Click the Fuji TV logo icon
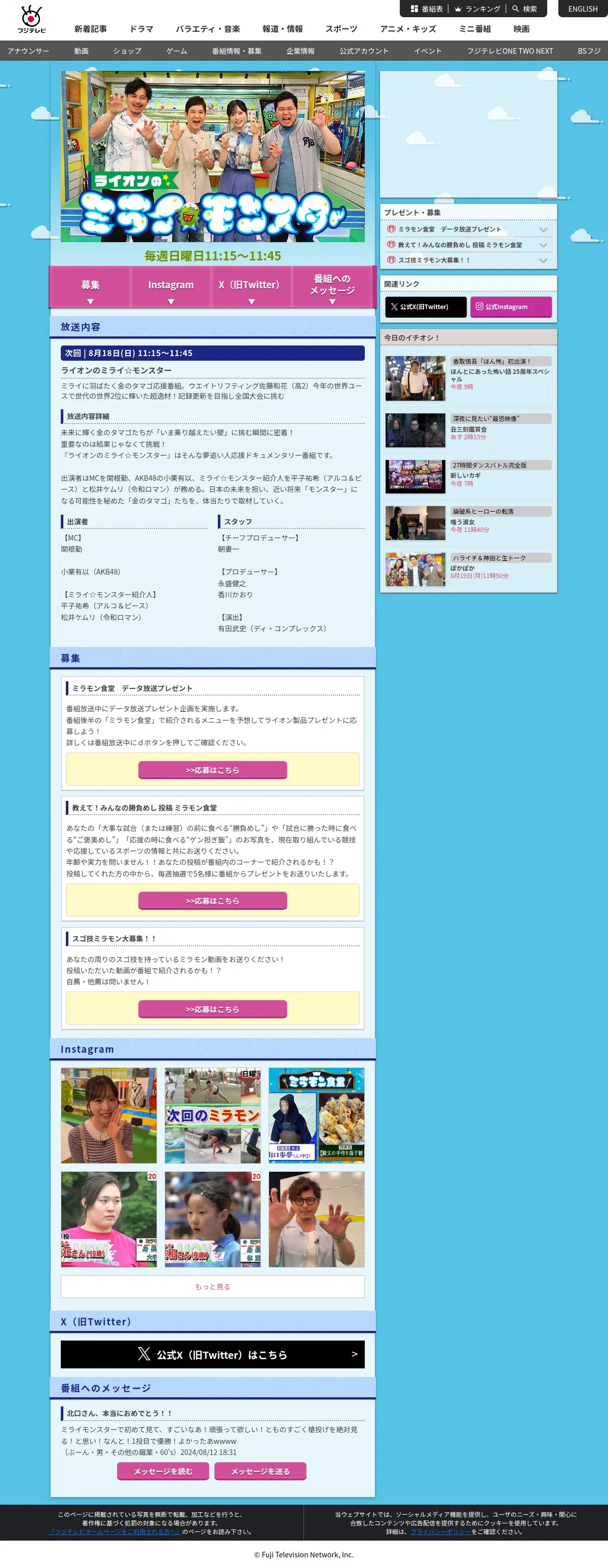This screenshot has height=1568, width=608. pyautogui.click(x=31, y=19)
